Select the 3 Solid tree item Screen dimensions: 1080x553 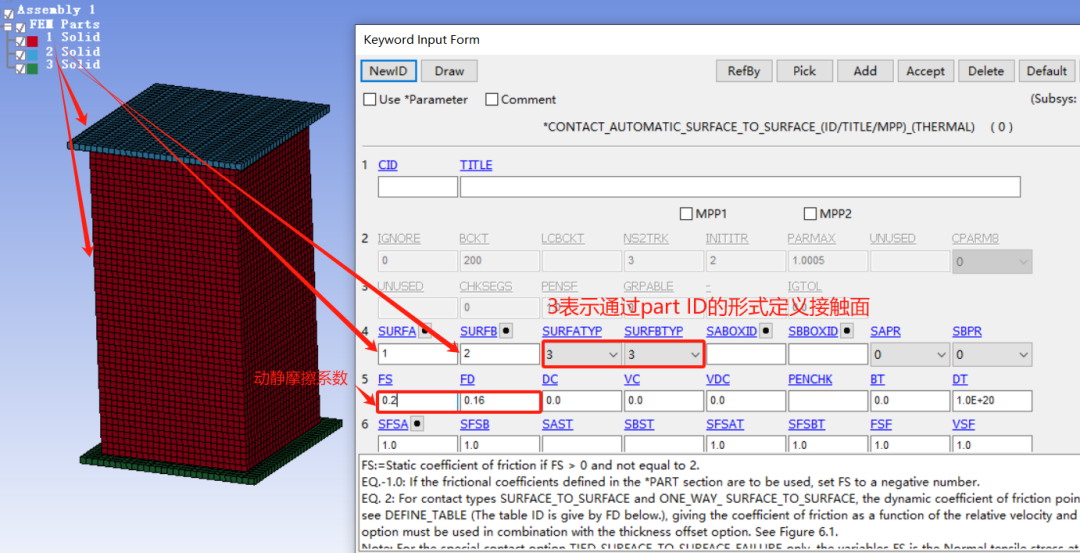pos(73,65)
